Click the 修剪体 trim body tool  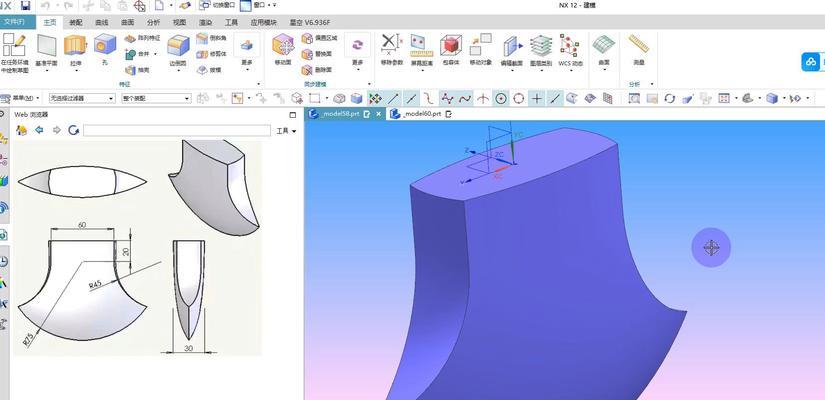212,54
